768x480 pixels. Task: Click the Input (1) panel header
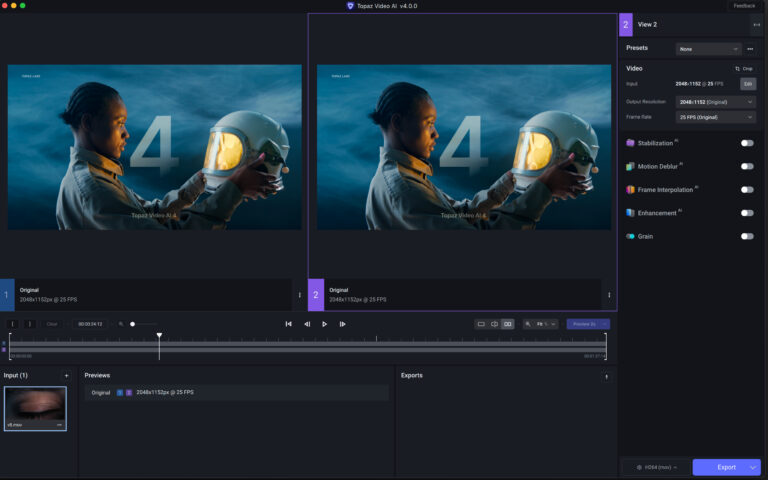(x=16, y=375)
